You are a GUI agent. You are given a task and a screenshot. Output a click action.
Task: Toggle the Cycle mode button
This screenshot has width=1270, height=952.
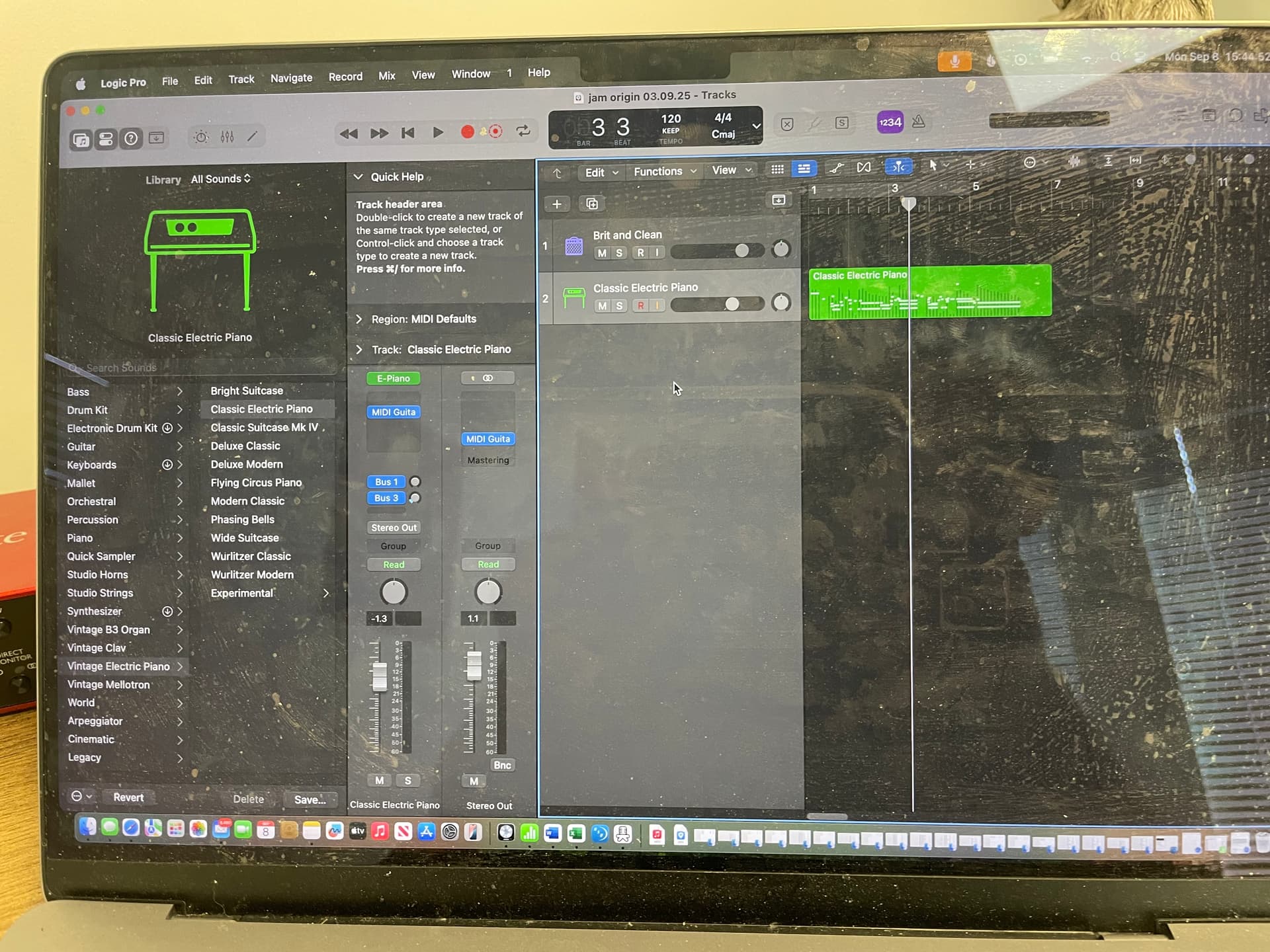(x=523, y=131)
